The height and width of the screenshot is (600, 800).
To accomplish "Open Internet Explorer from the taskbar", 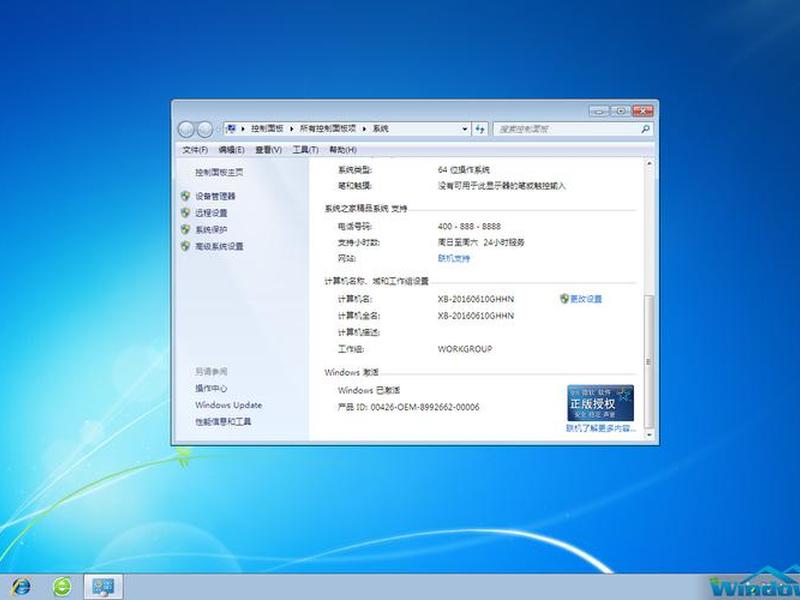I will 20,587.
